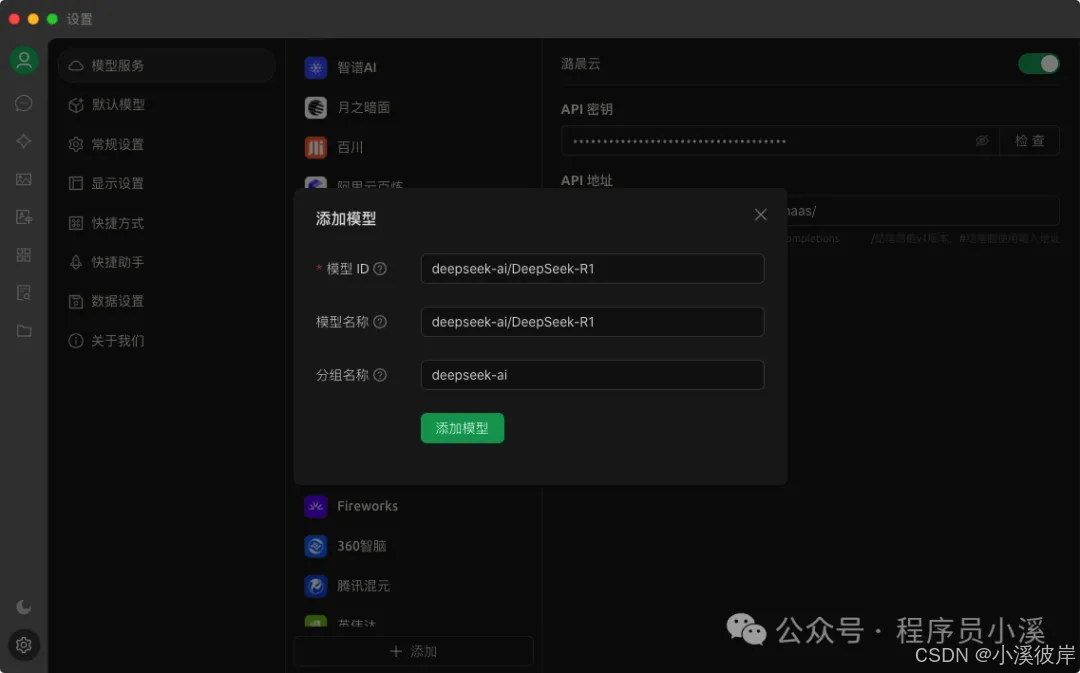Screen dimensions: 1080x673
Task: Click the 检查 API key button
Action: [x=1029, y=141]
